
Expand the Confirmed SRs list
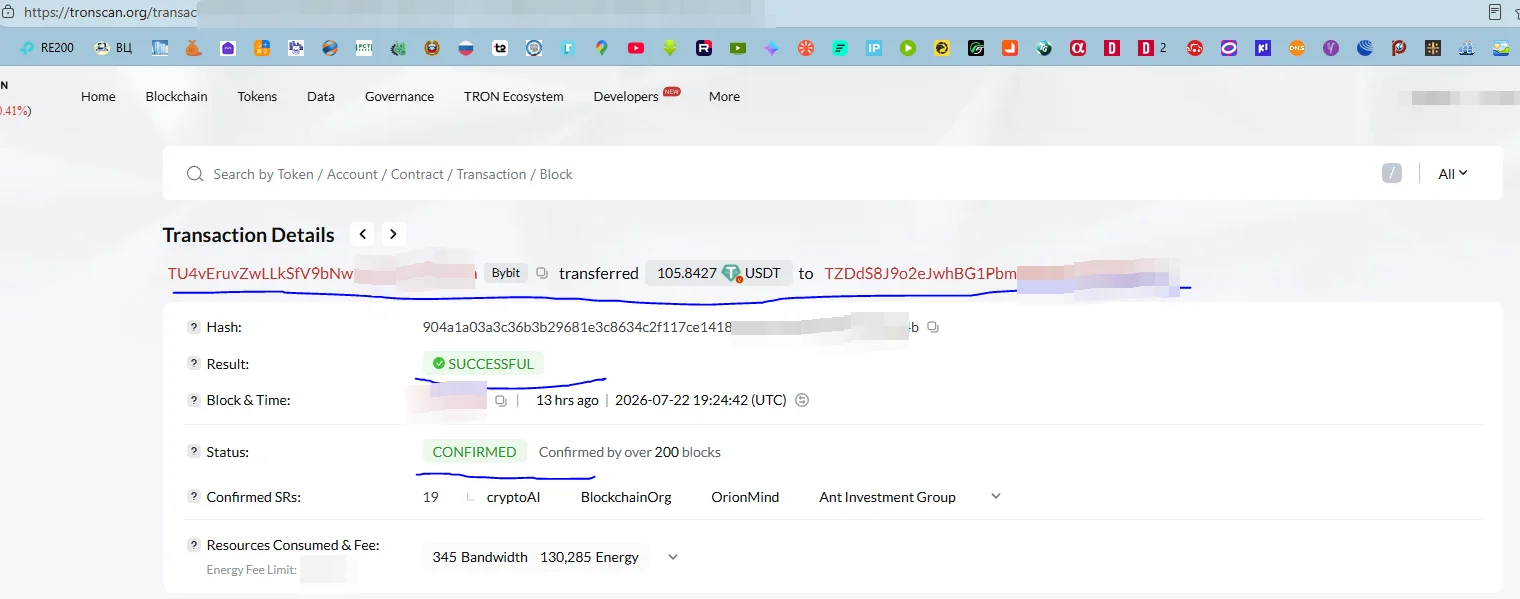pos(995,496)
